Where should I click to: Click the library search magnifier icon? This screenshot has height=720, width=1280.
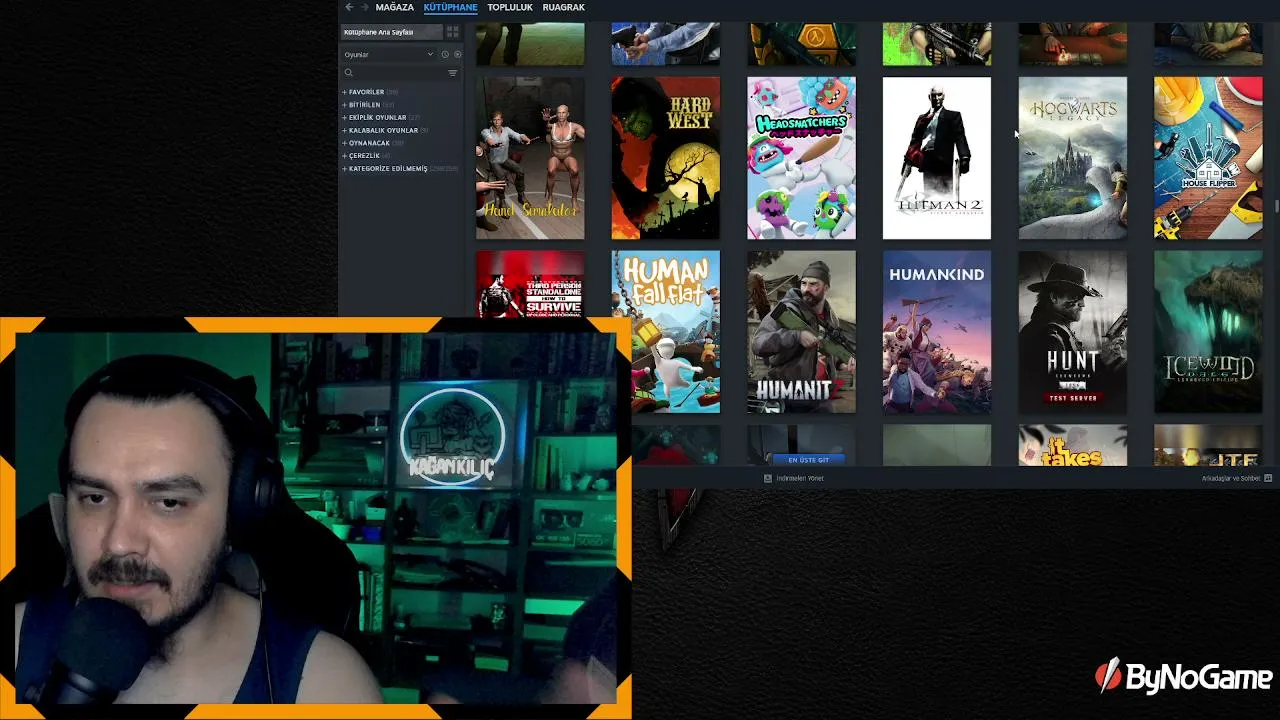[348, 73]
